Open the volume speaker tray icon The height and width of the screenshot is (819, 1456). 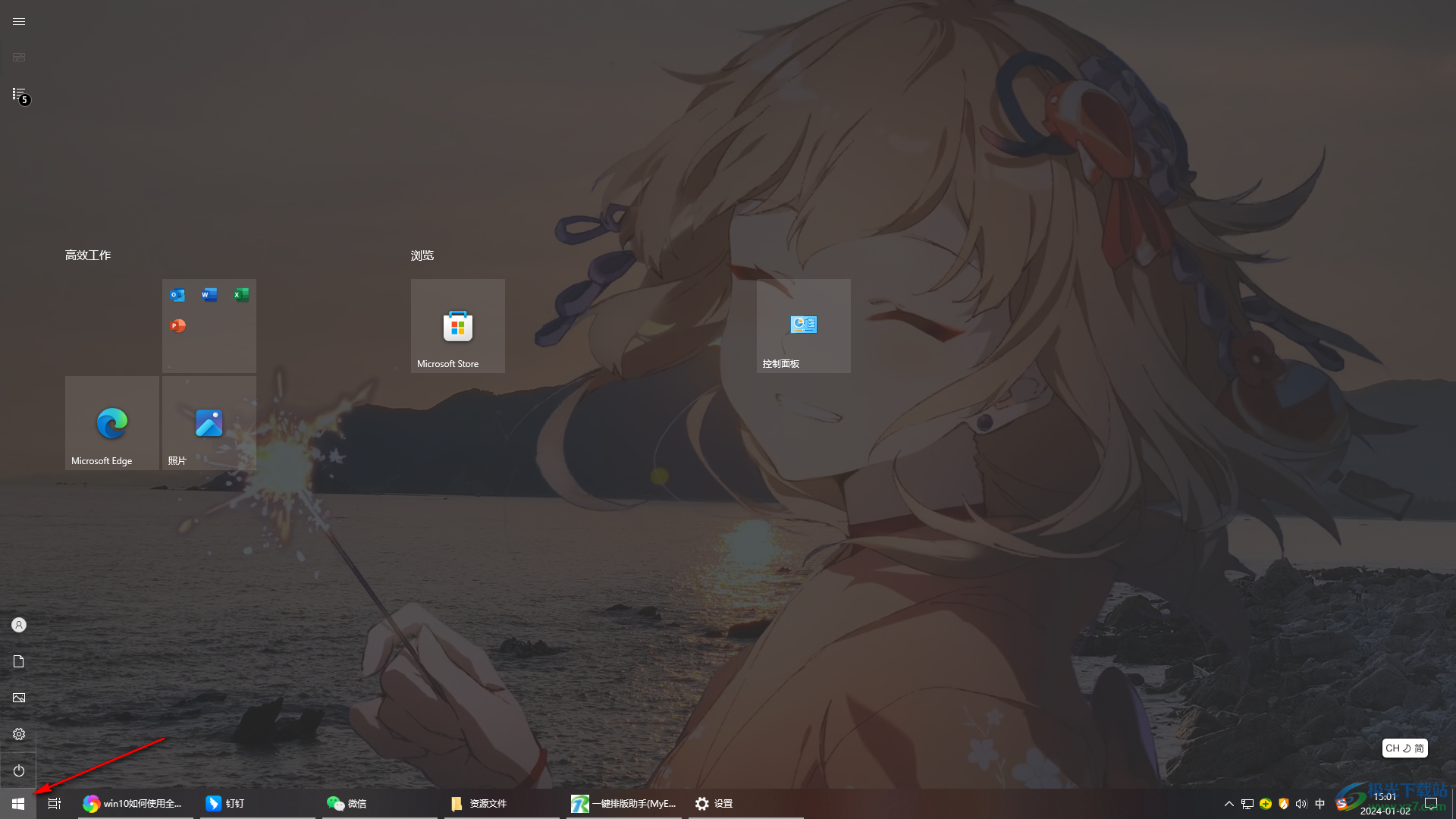1302,804
